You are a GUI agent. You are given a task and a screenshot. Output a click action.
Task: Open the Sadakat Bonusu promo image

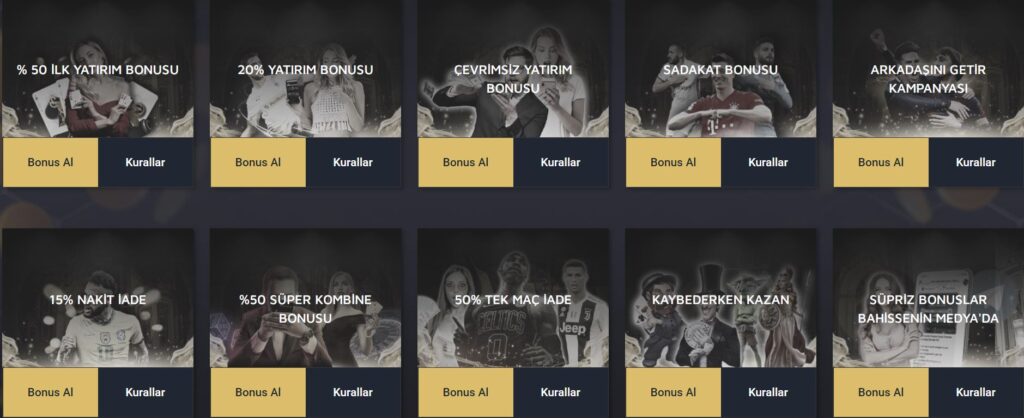pos(721,69)
